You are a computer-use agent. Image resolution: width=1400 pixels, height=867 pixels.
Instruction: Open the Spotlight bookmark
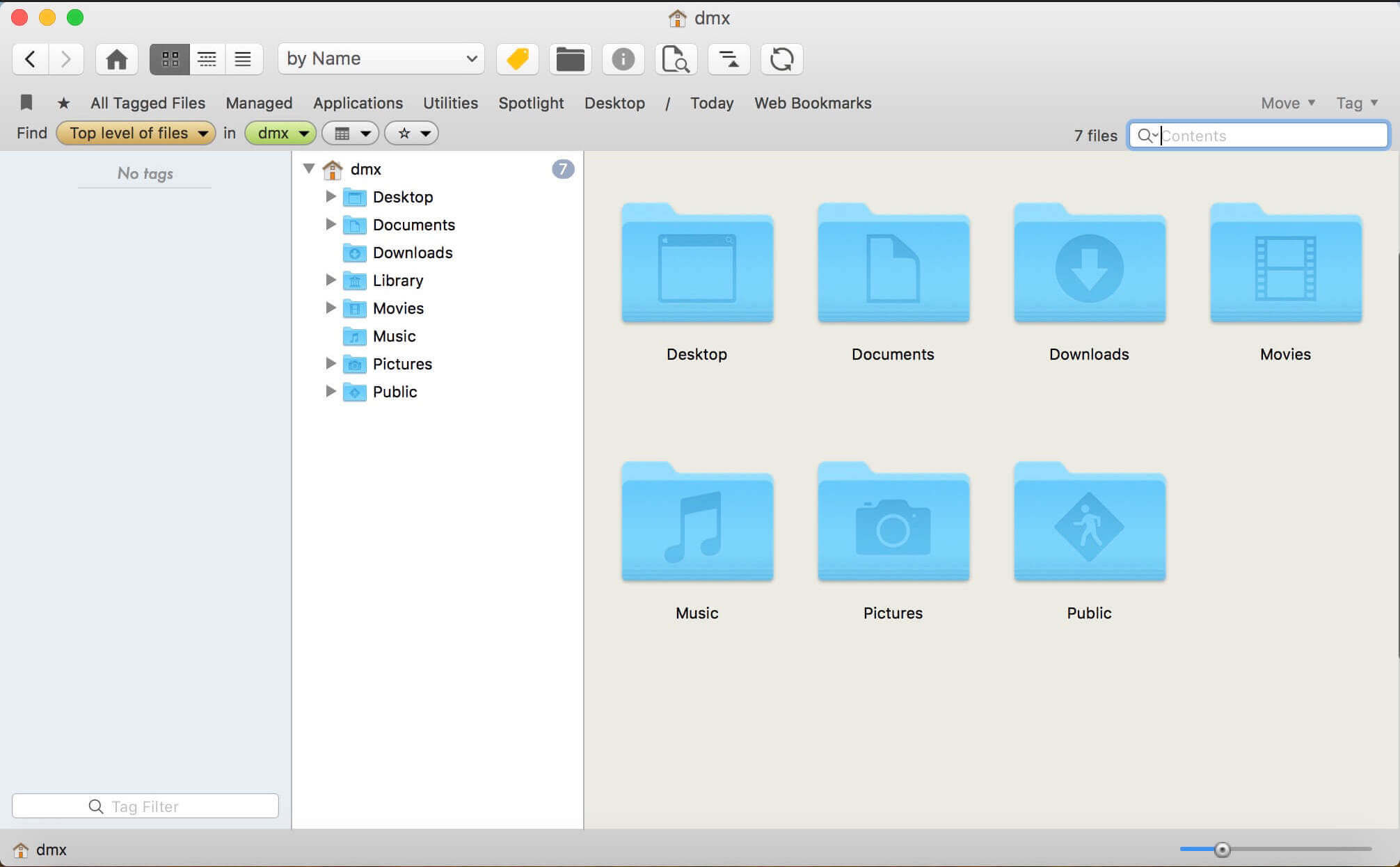pyautogui.click(x=531, y=103)
